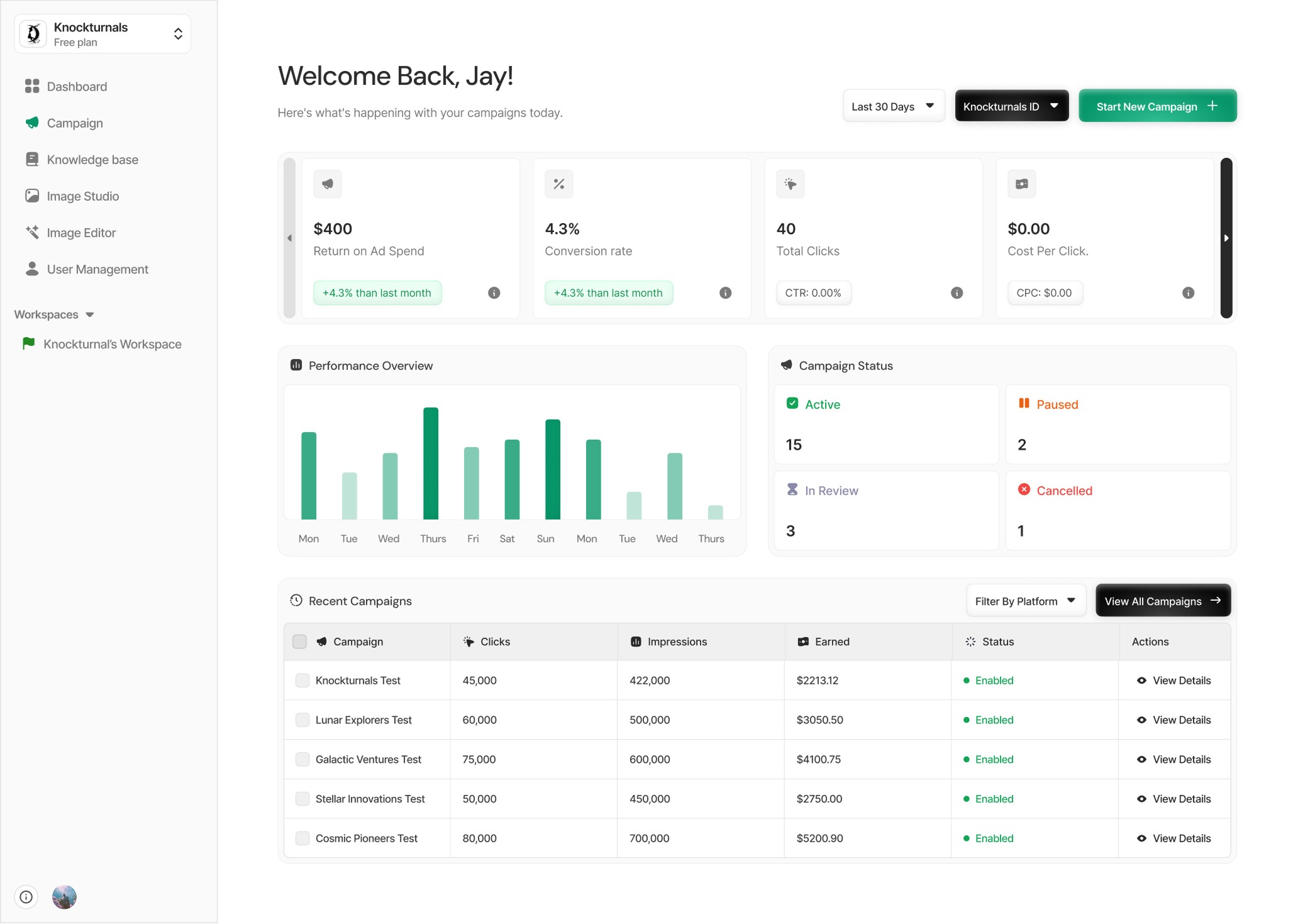Click eye icon for Galactic Ventures Test
The width and height of the screenshot is (1298, 924).
[1141, 759]
